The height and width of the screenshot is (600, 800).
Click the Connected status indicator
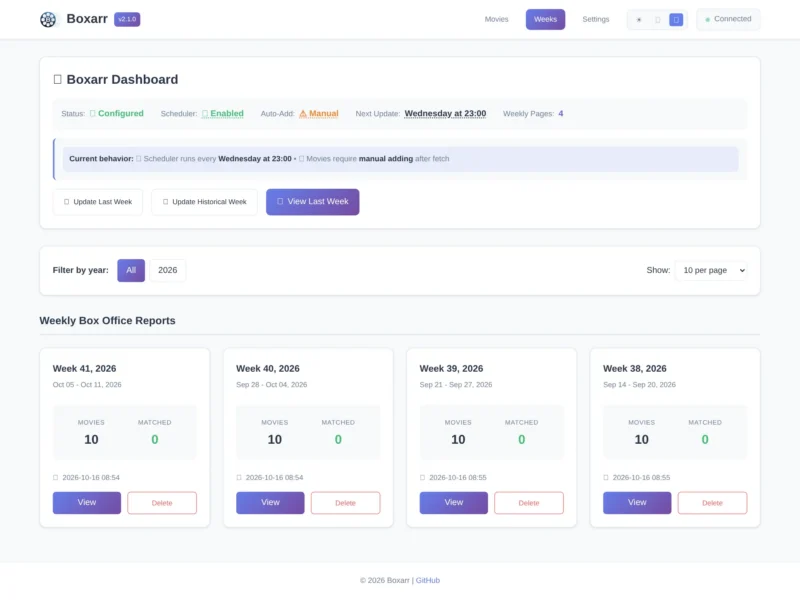click(x=728, y=19)
